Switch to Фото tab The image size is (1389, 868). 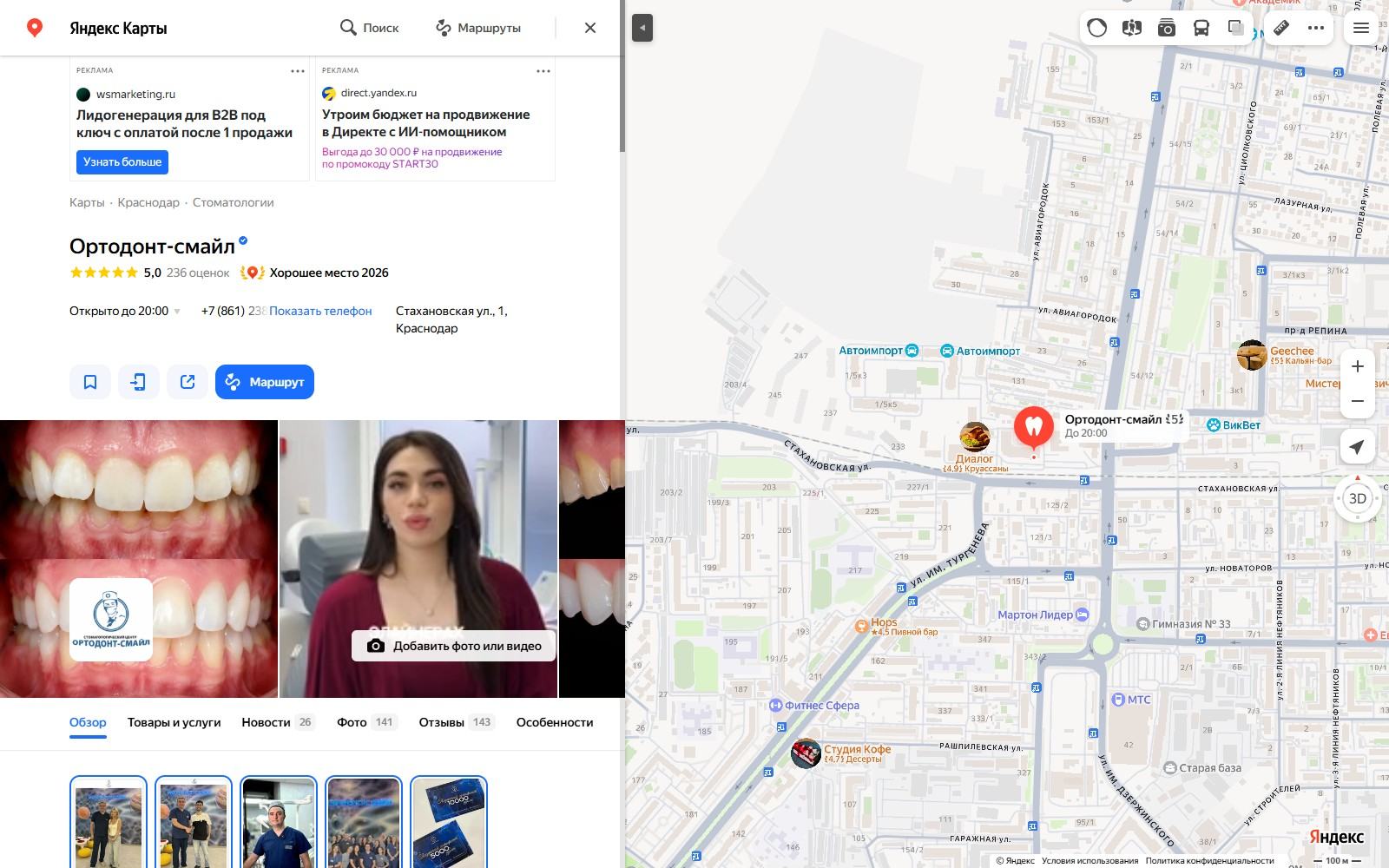pos(367,722)
